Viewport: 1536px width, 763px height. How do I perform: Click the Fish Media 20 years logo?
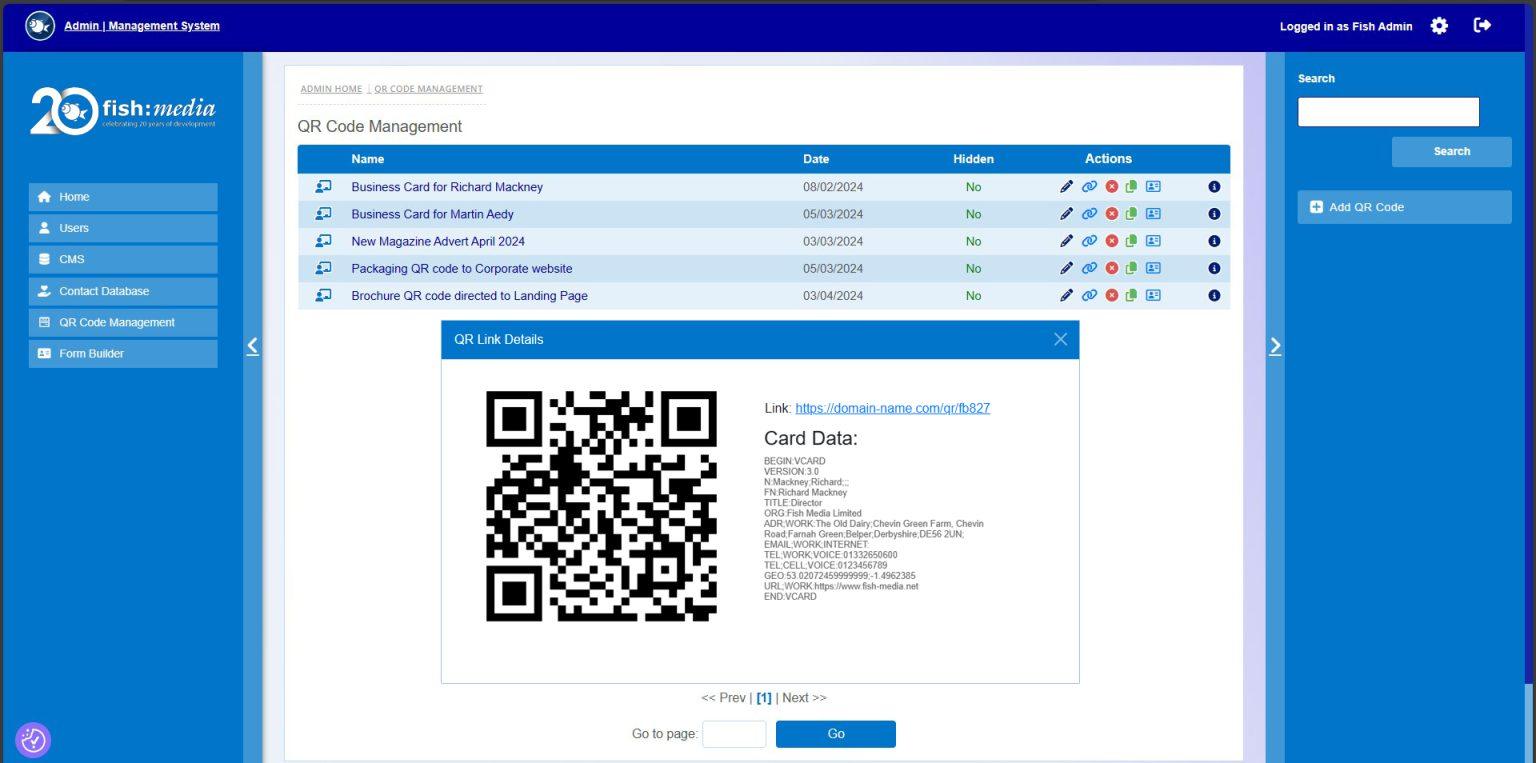point(123,111)
